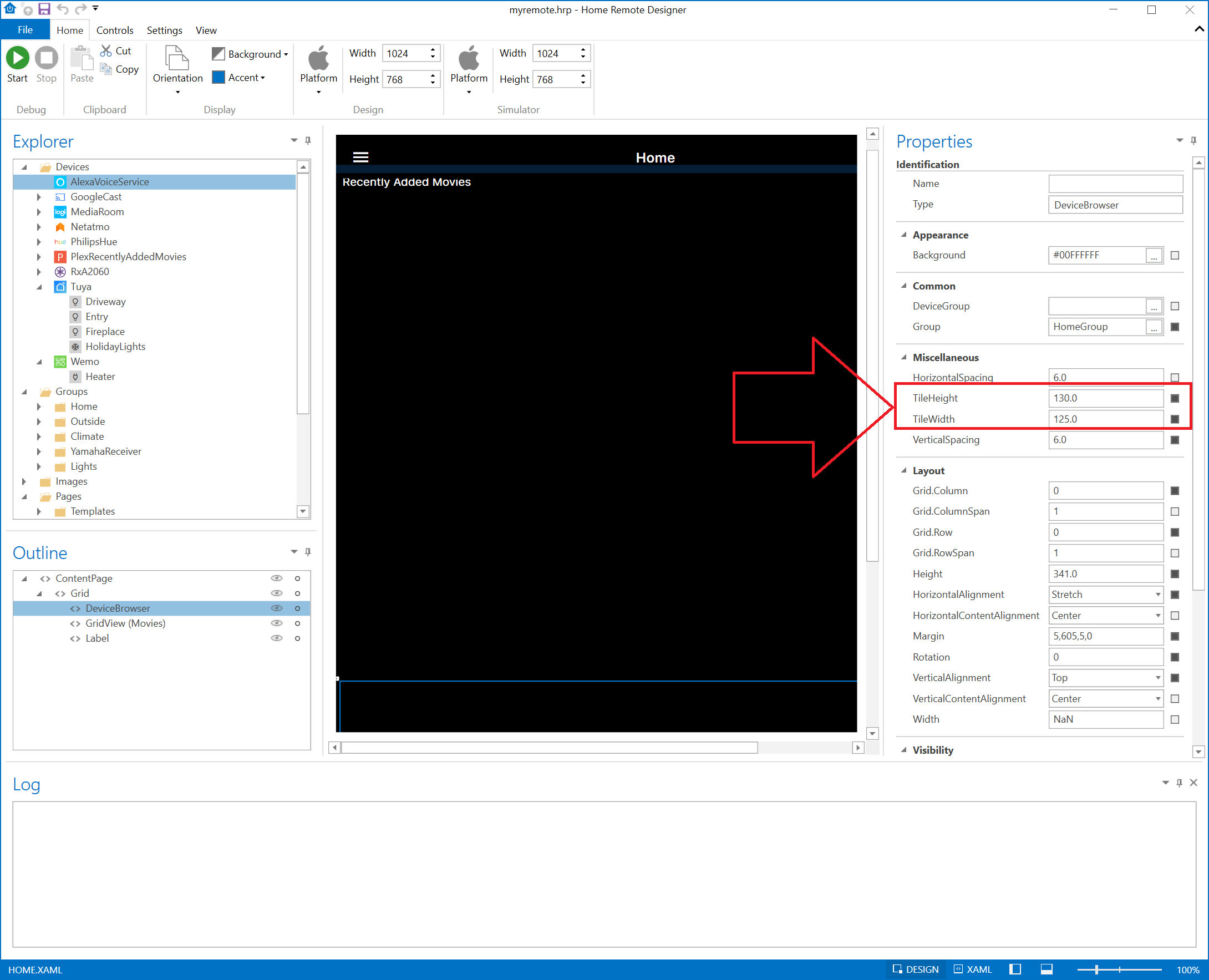The width and height of the screenshot is (1209, 980).
Task: Select the Tuya device icon
Action: (x=60, y=287)
